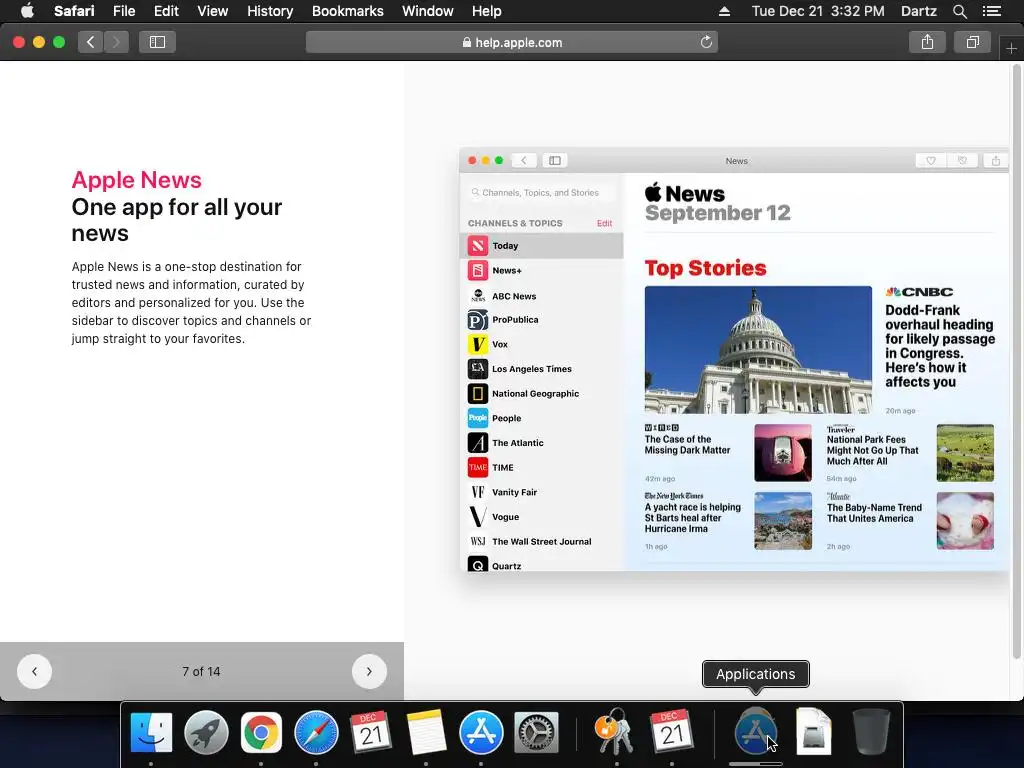Open the Applications folder stack
Screen dimensions: 1024x768
(x=756, y=733)
